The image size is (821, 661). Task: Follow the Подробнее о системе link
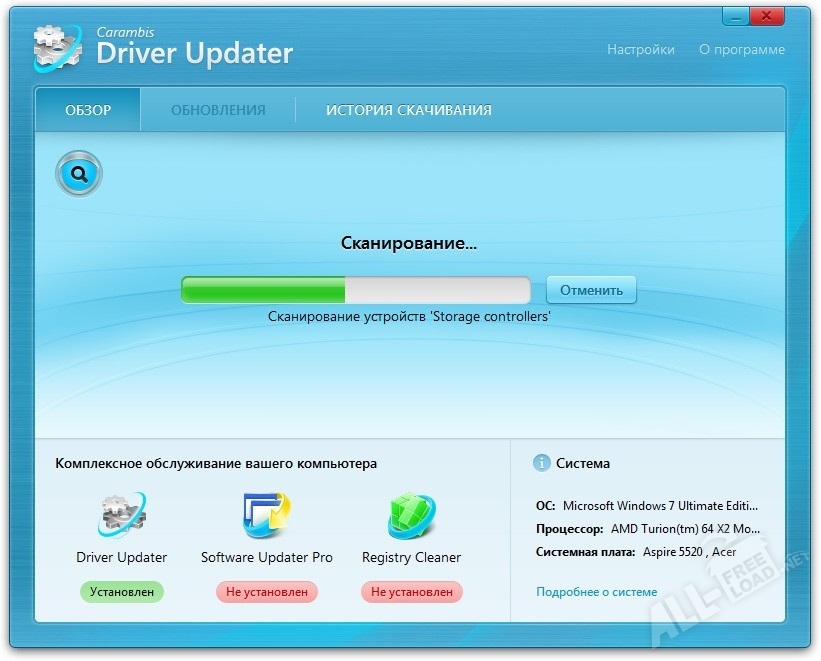pos(596,591)
